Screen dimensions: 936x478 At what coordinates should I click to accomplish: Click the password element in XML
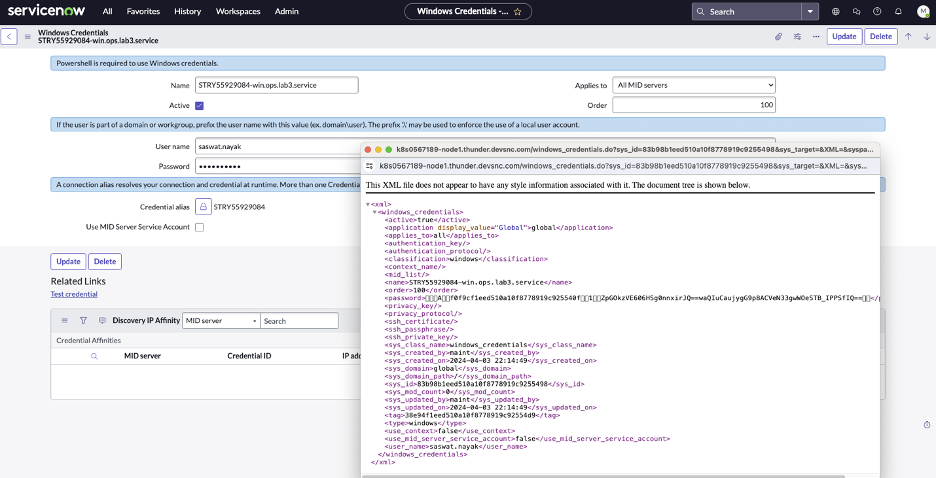[x=632, y=298]
